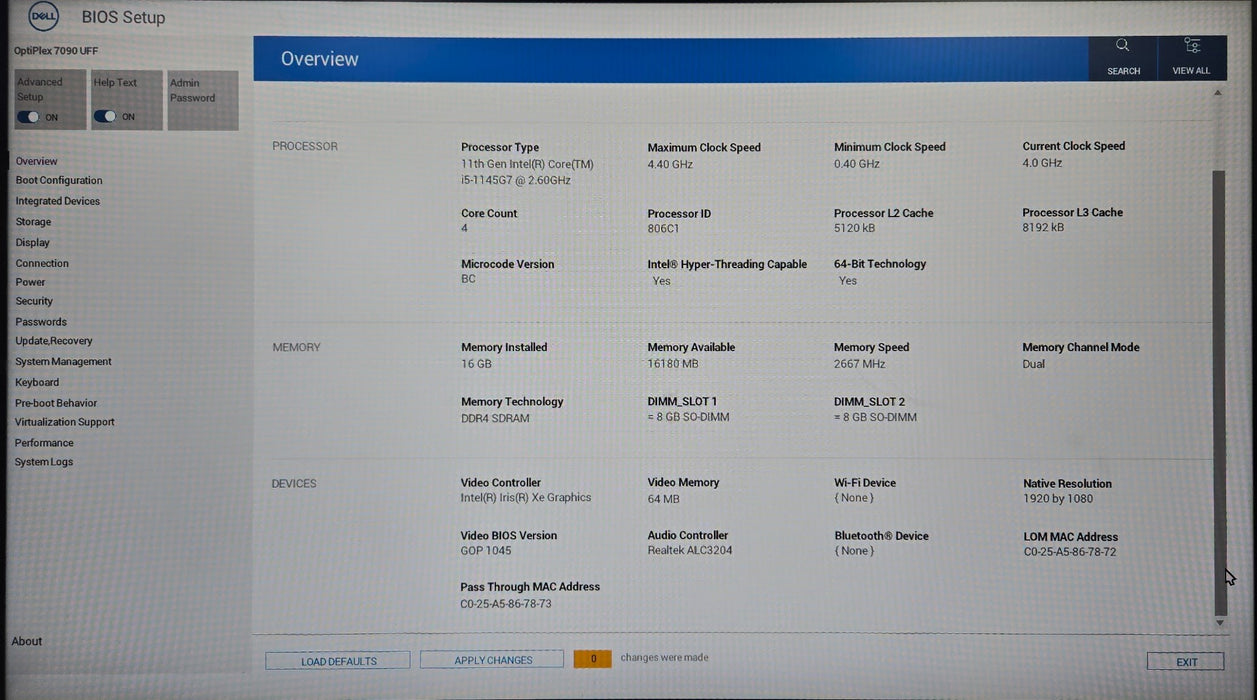Viewport: 1257px width, 700px height.
Task: Click the Memory Installed value 16 GB
Action: pos(476,364)
